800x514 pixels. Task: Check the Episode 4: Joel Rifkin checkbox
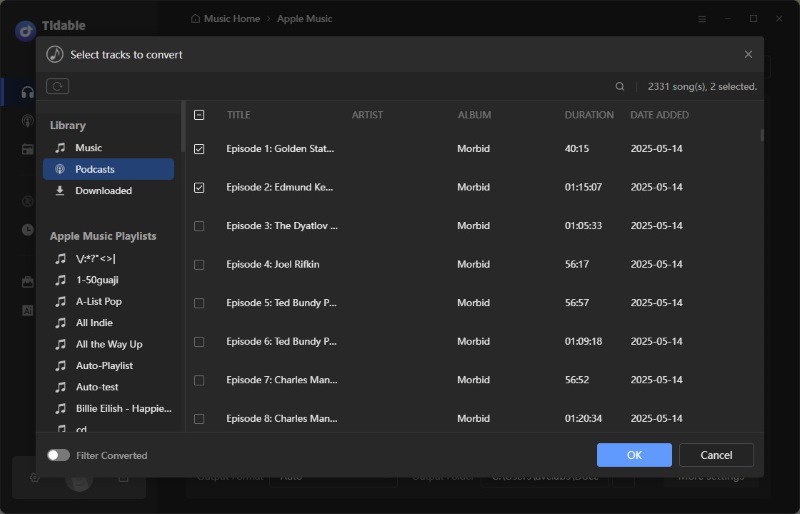pos(199,264)
